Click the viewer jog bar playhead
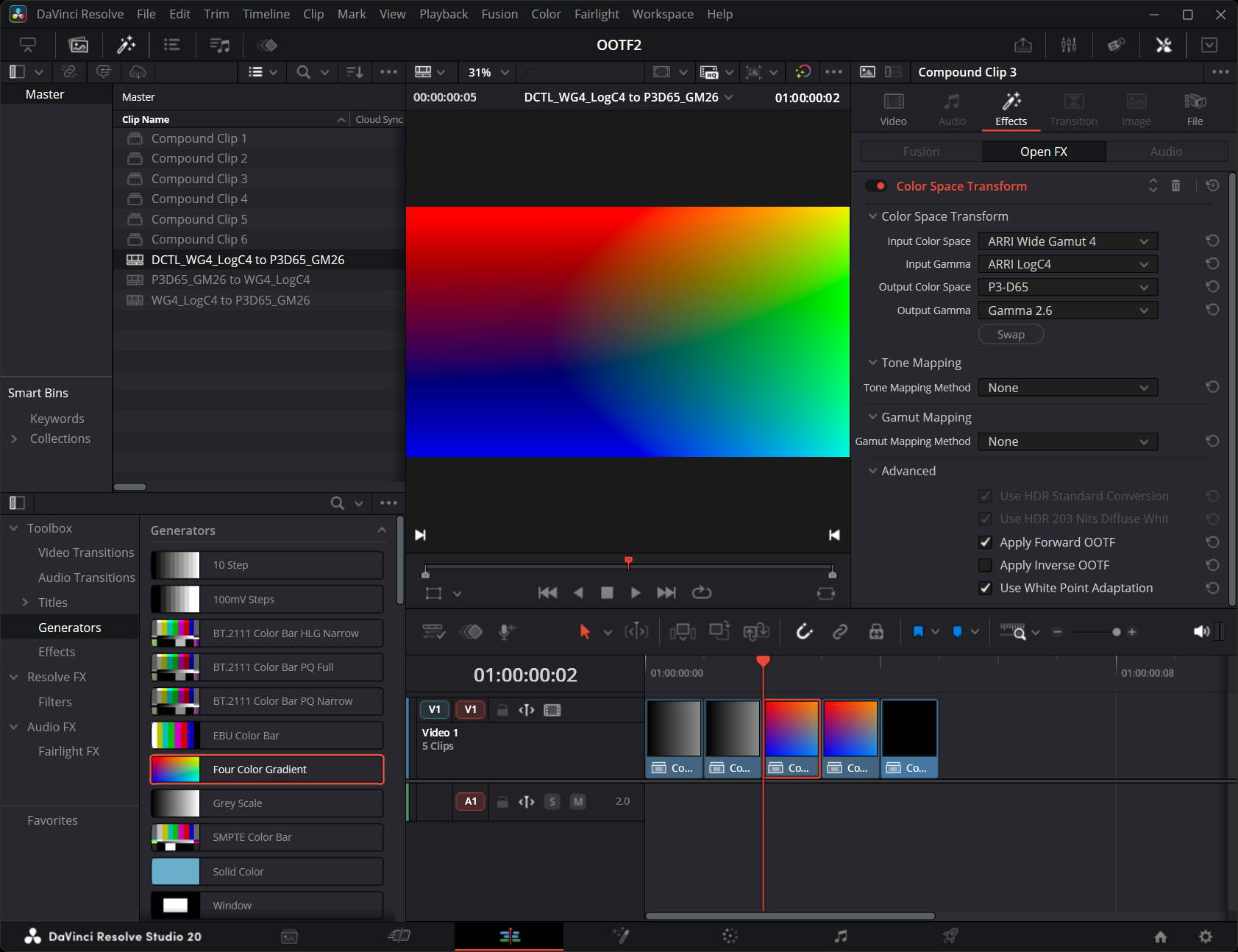The image size is (1238, 952). pyautogui.click(x=628, y=563)
